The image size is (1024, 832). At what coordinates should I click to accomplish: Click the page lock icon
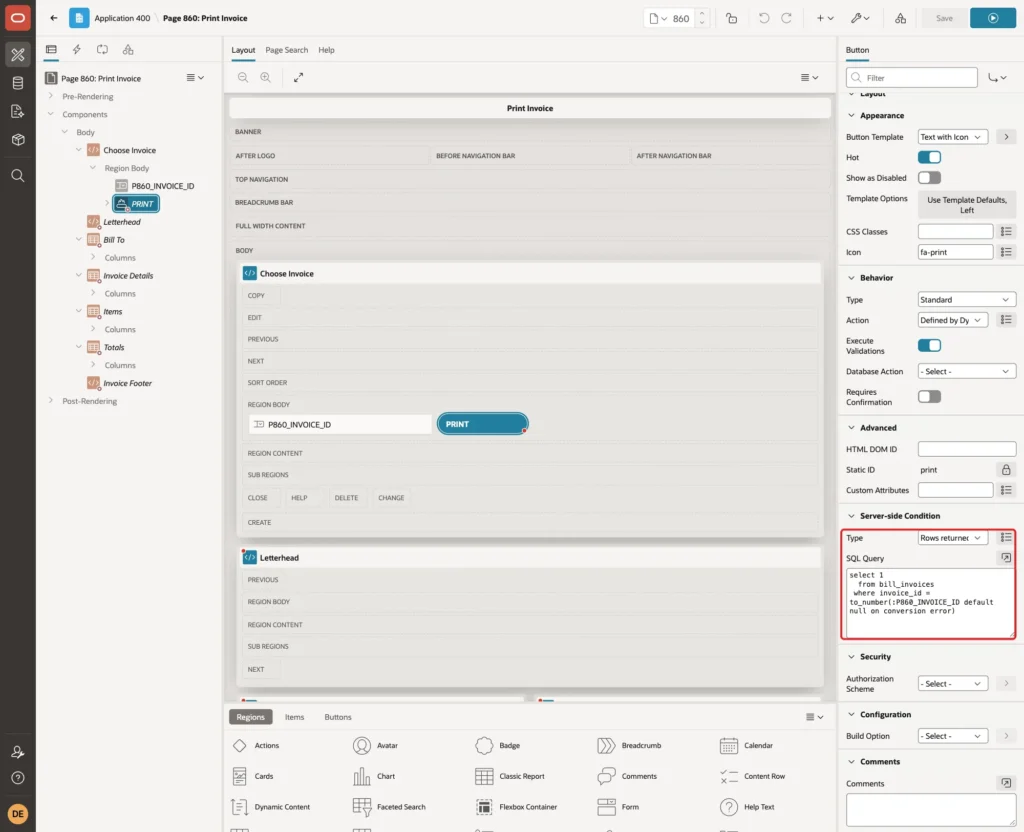(731, 18)
